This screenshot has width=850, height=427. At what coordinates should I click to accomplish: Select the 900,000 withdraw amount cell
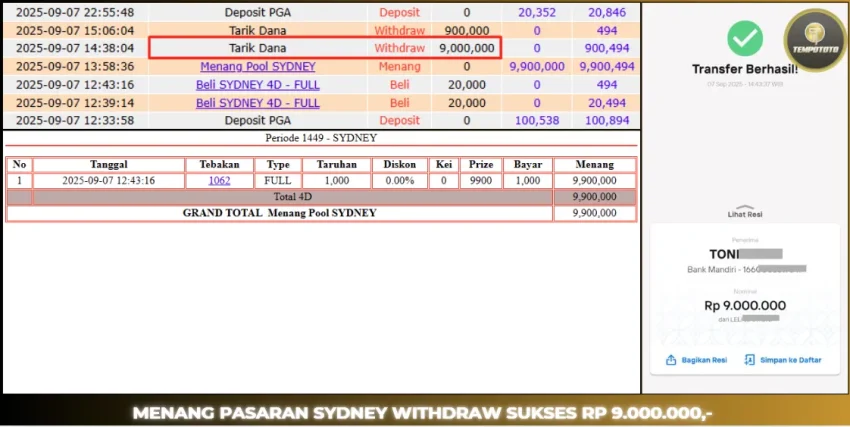coord(467,30)
